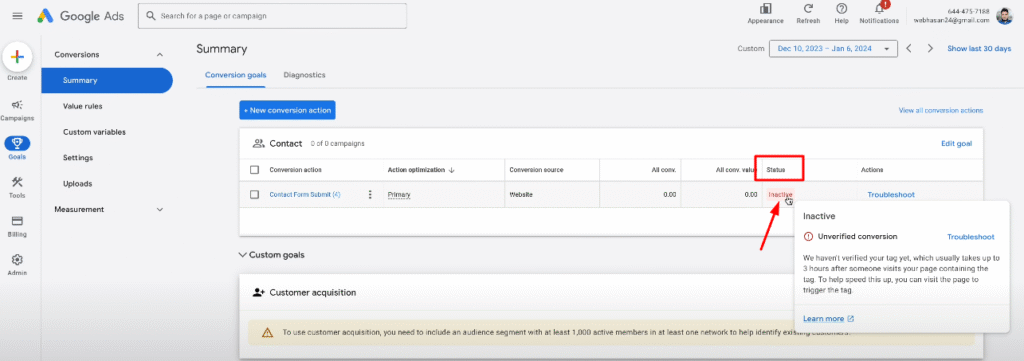Image resolution: width=1024 pixels, height=361 pixels.
Task: Expand the Measurement sidebar section
Action: 160,210
